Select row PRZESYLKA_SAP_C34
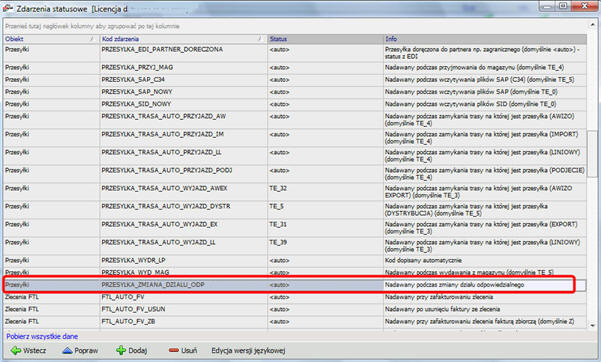 [295, 80]
